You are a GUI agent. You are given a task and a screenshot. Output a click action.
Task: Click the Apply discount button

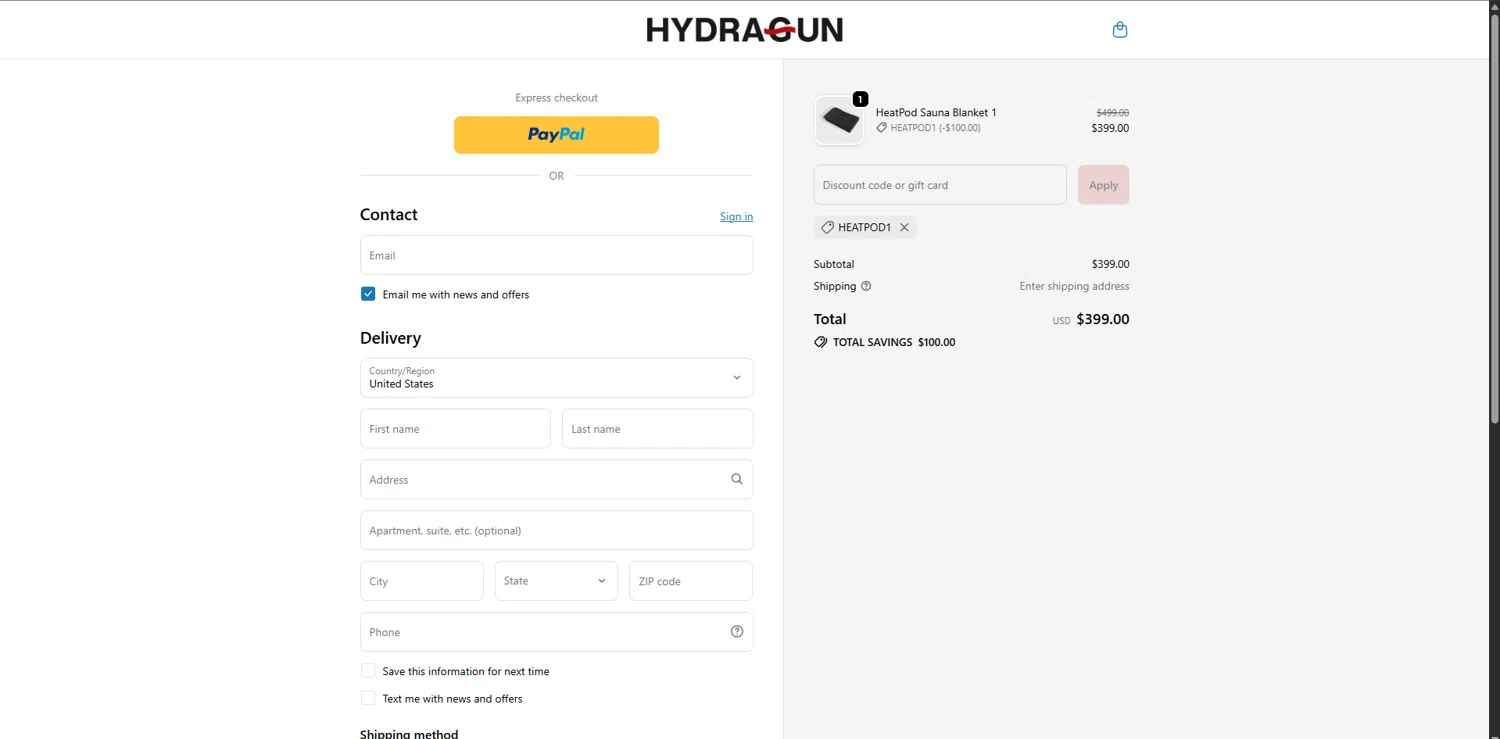(1103, 185)
